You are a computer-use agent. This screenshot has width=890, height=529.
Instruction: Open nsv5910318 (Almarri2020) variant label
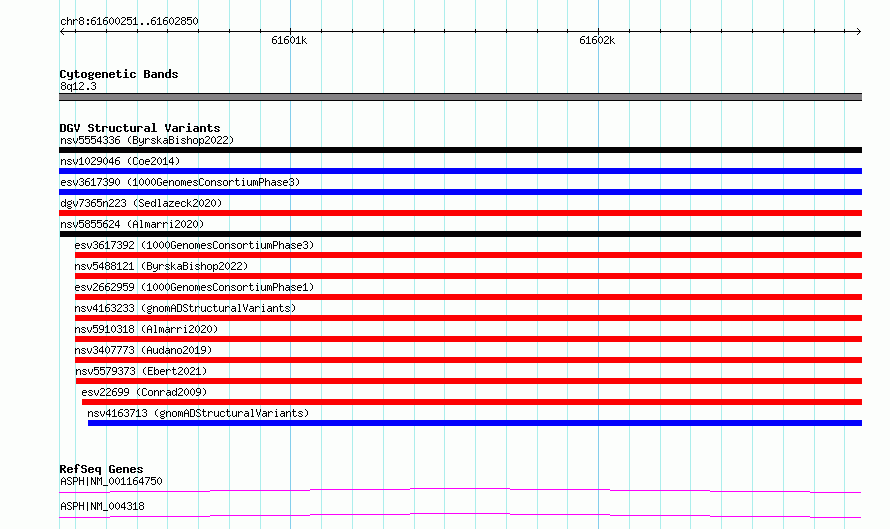pos(146,329)
